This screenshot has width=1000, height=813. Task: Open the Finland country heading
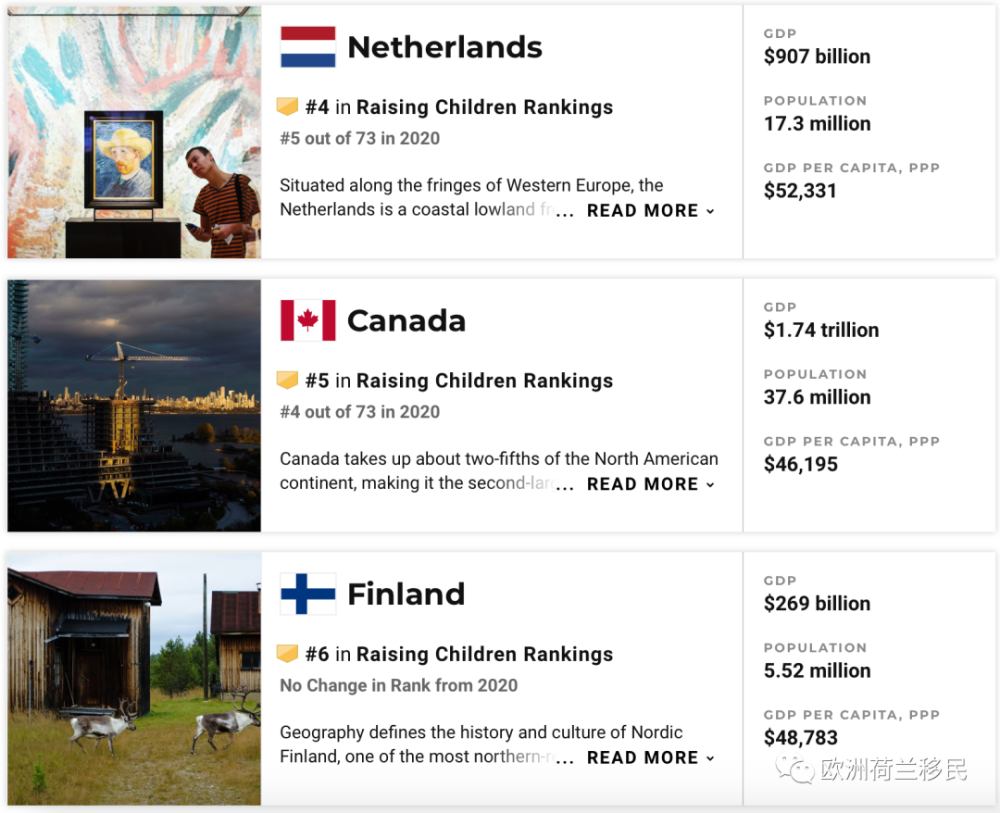(406, 594)
